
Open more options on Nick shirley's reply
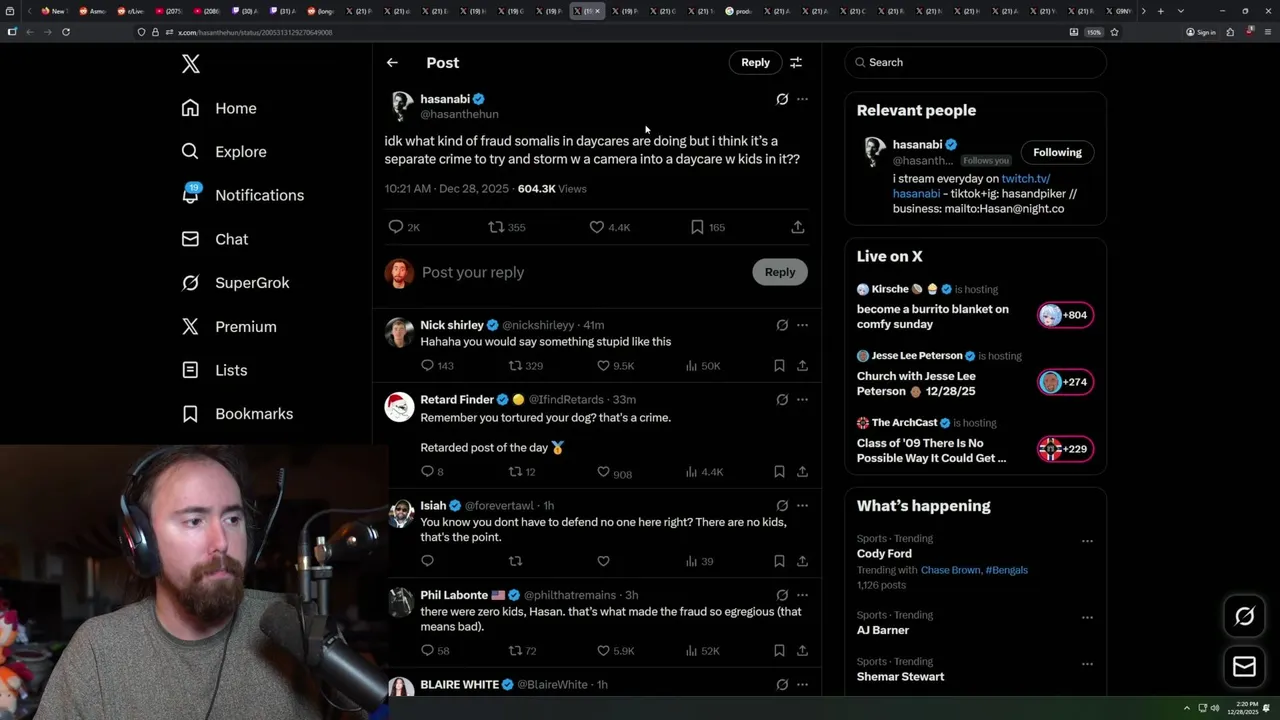[x=802, y=325]
